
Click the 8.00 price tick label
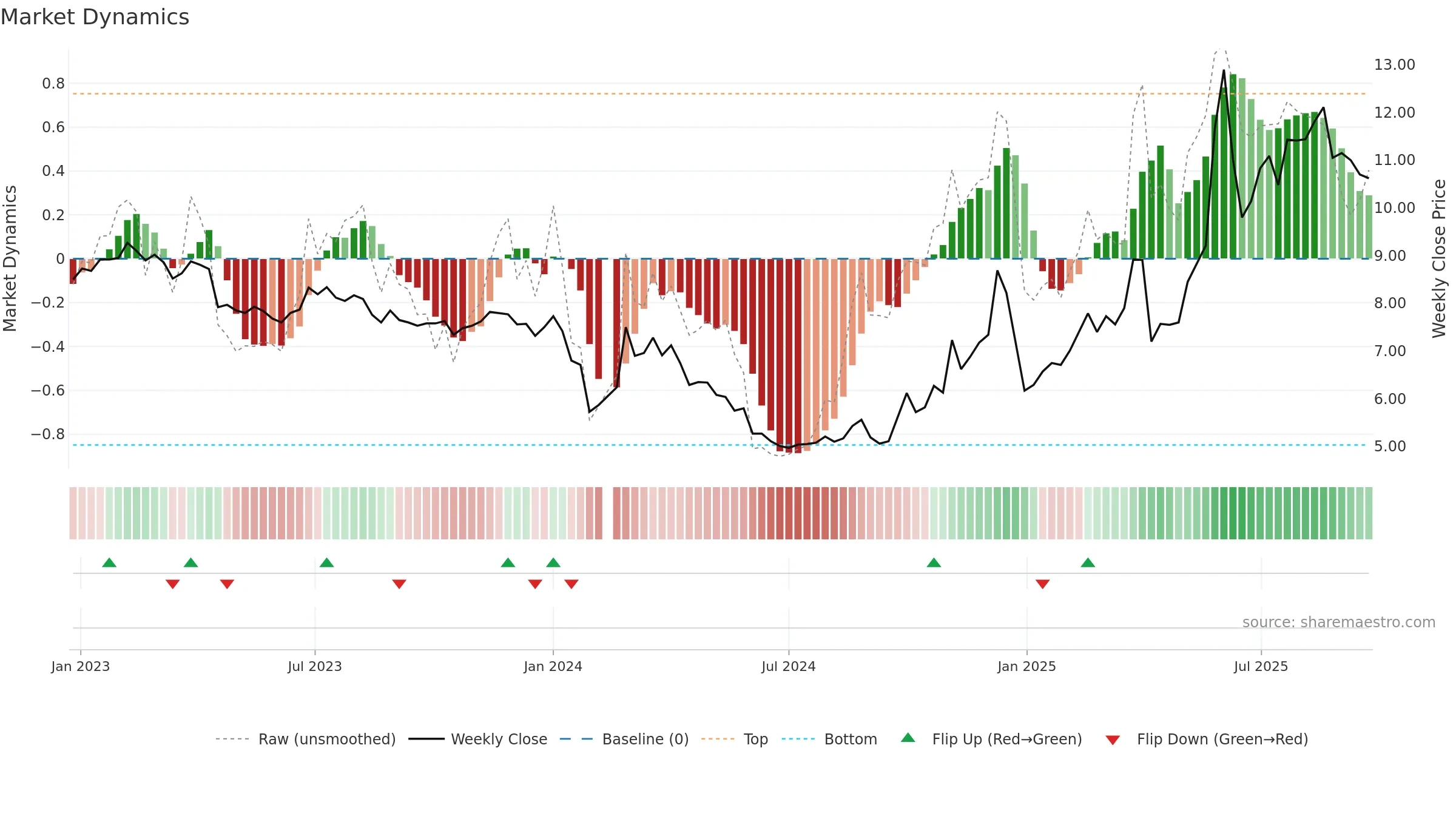[x=1390, y=303]
